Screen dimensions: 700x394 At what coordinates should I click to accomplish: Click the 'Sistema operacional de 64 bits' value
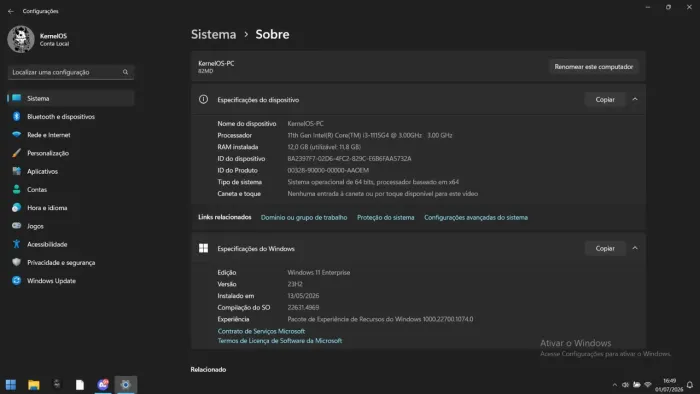(x=373, y=182)
